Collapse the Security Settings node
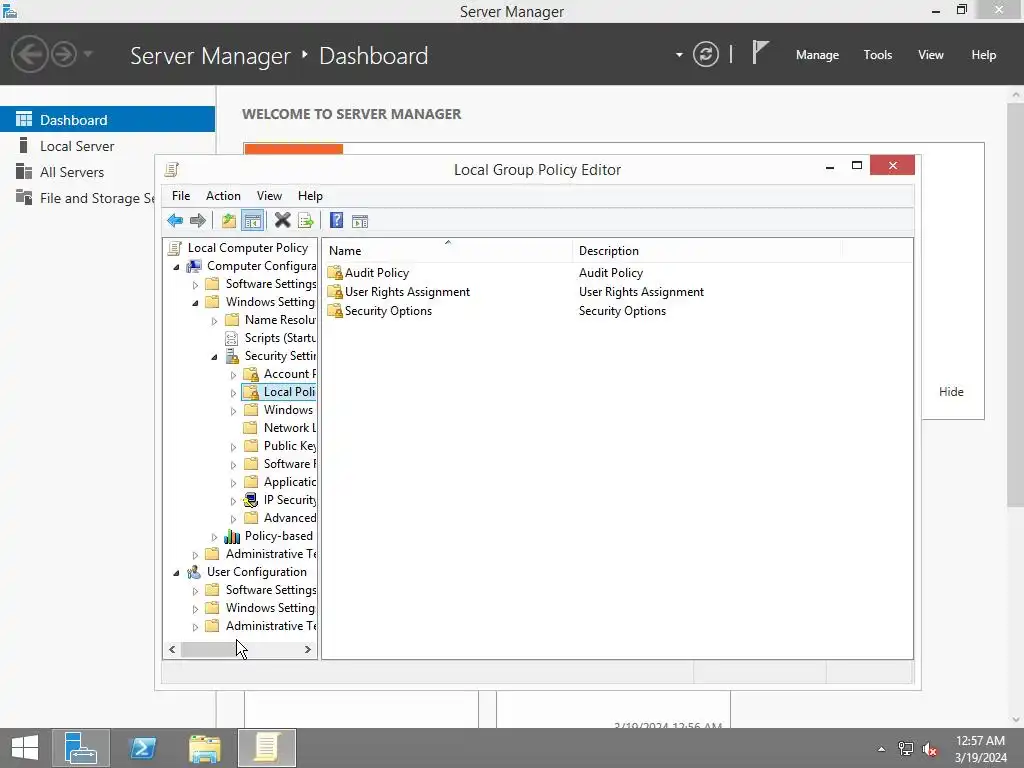This screenshot has height=768, width=1024. coord(214,357)
